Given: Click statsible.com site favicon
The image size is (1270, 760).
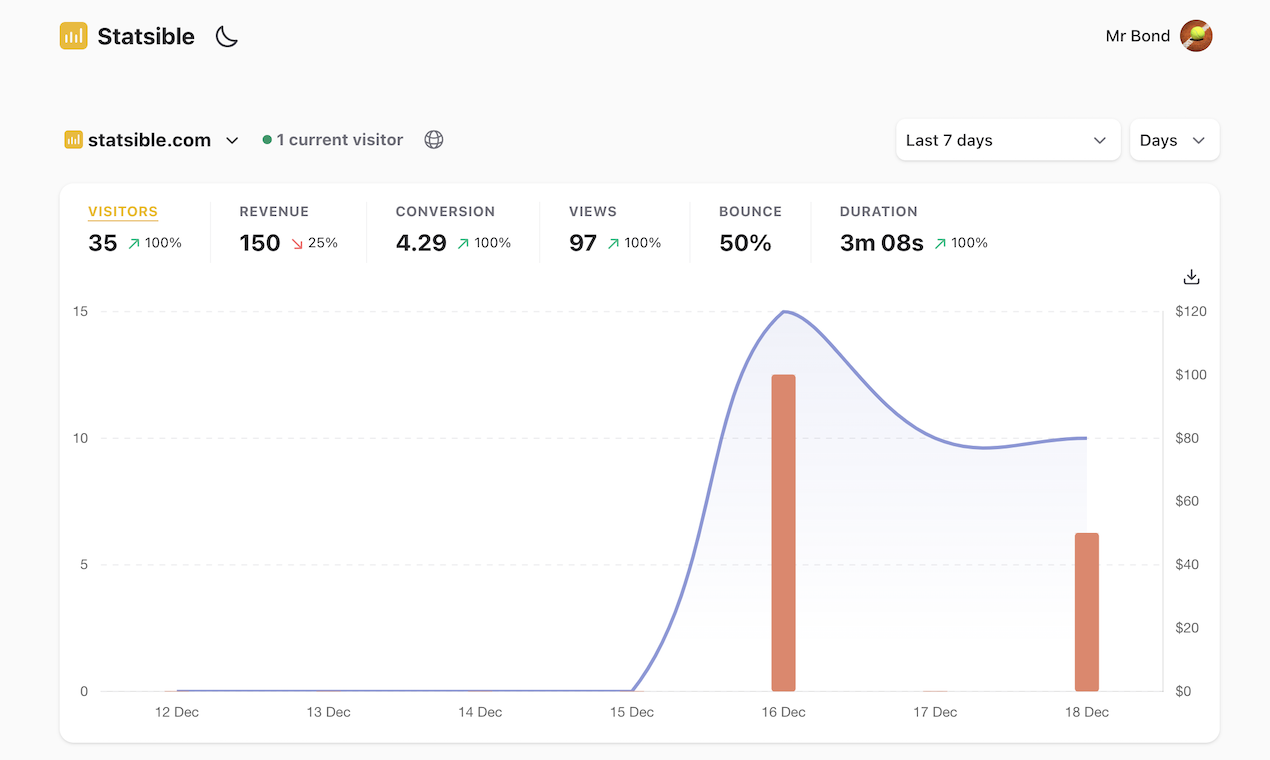Looking at the screenshot, I should point(73,140).
